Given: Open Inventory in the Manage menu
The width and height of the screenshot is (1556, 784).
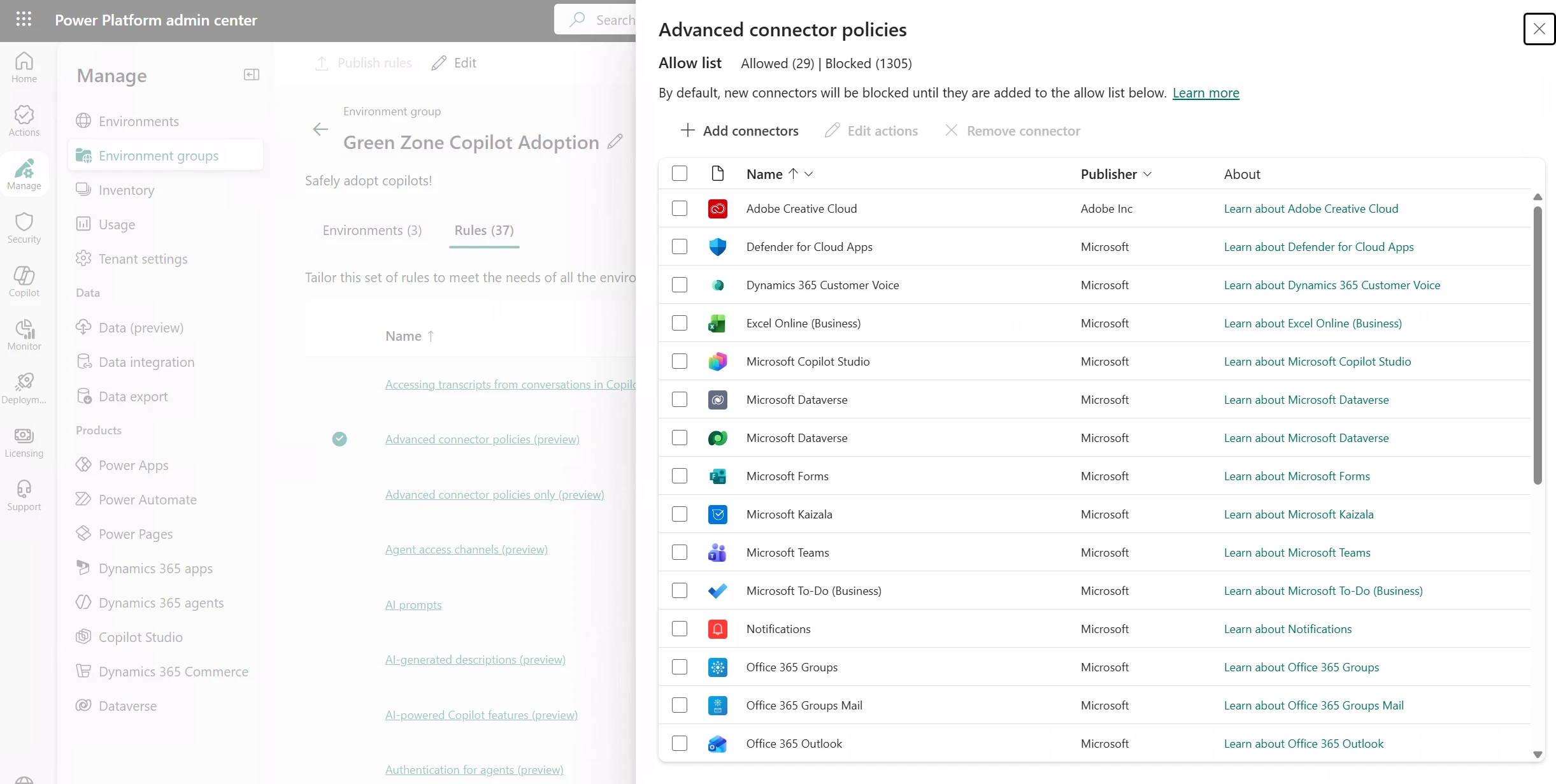Looking at the screenshot, I should [x=166, y=190].
